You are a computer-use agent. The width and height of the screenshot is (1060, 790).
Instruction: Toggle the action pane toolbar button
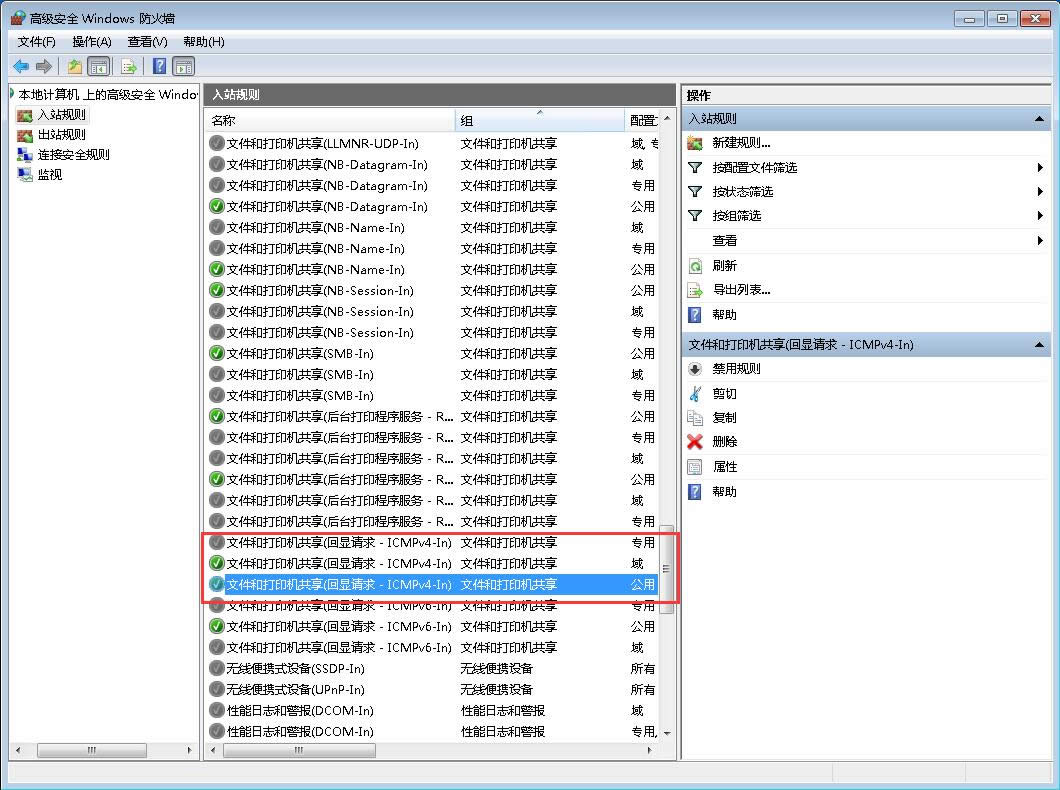[183, 67]
